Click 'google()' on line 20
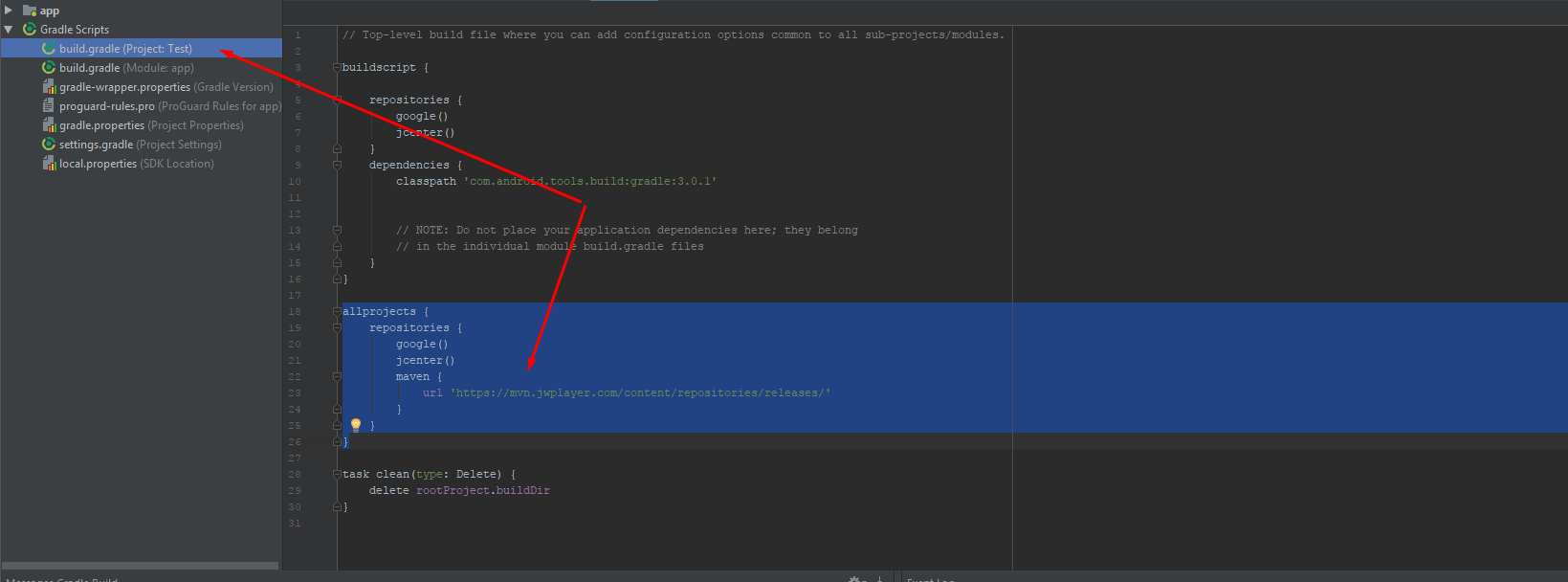Viewport: 1568px width, 582px height. point(422,344)
